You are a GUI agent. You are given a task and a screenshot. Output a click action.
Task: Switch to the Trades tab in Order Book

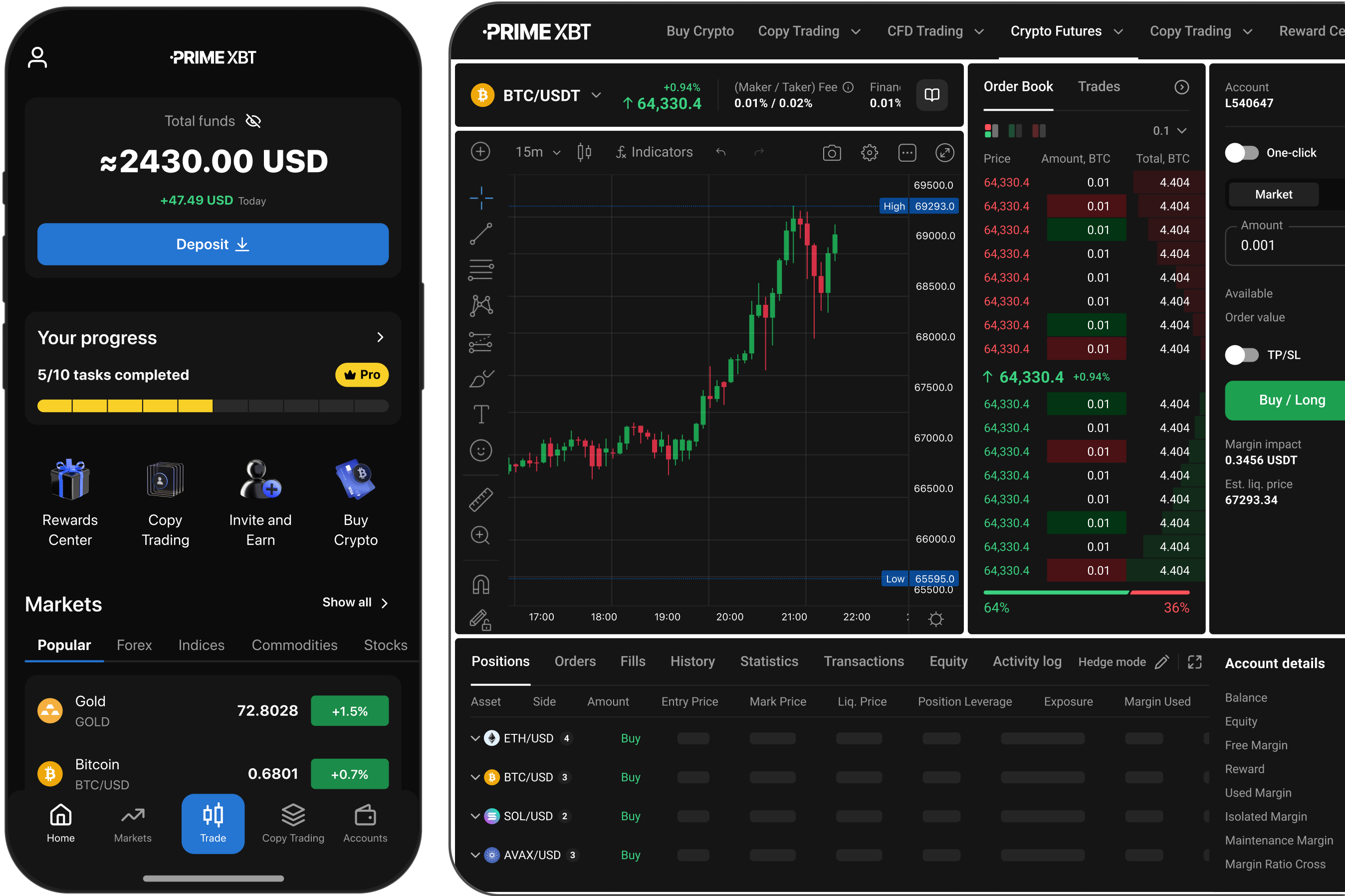click(x=1102, y=86)
